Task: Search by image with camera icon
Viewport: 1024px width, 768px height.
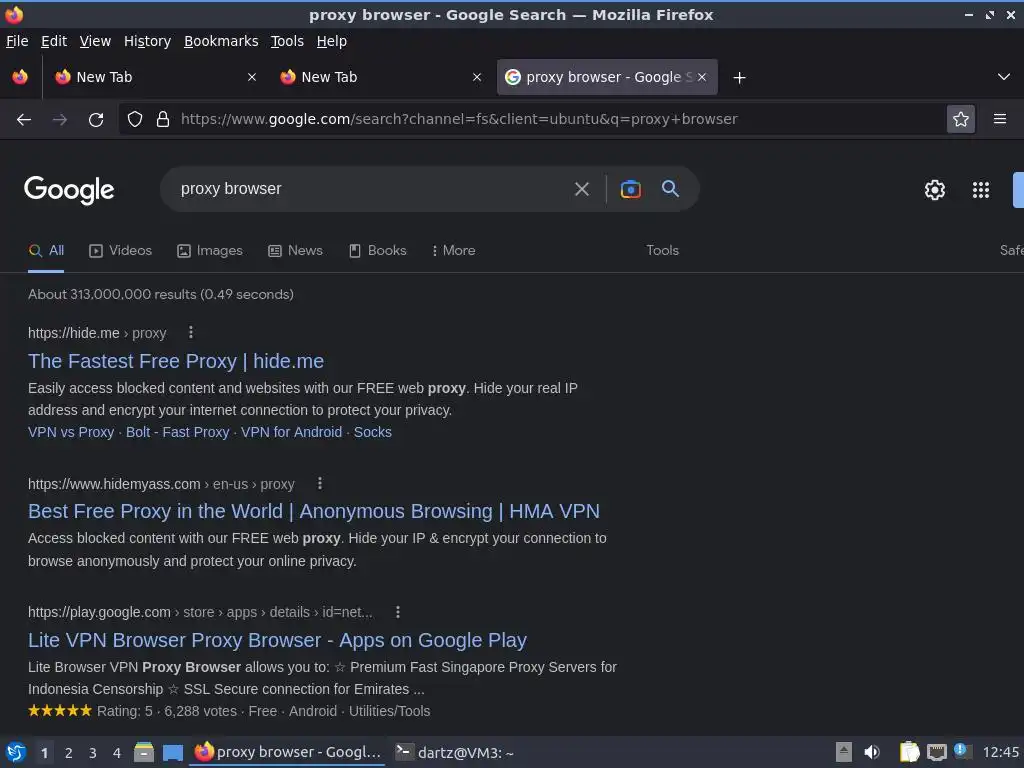Action: pyautogui.click(x=630, y=189)
